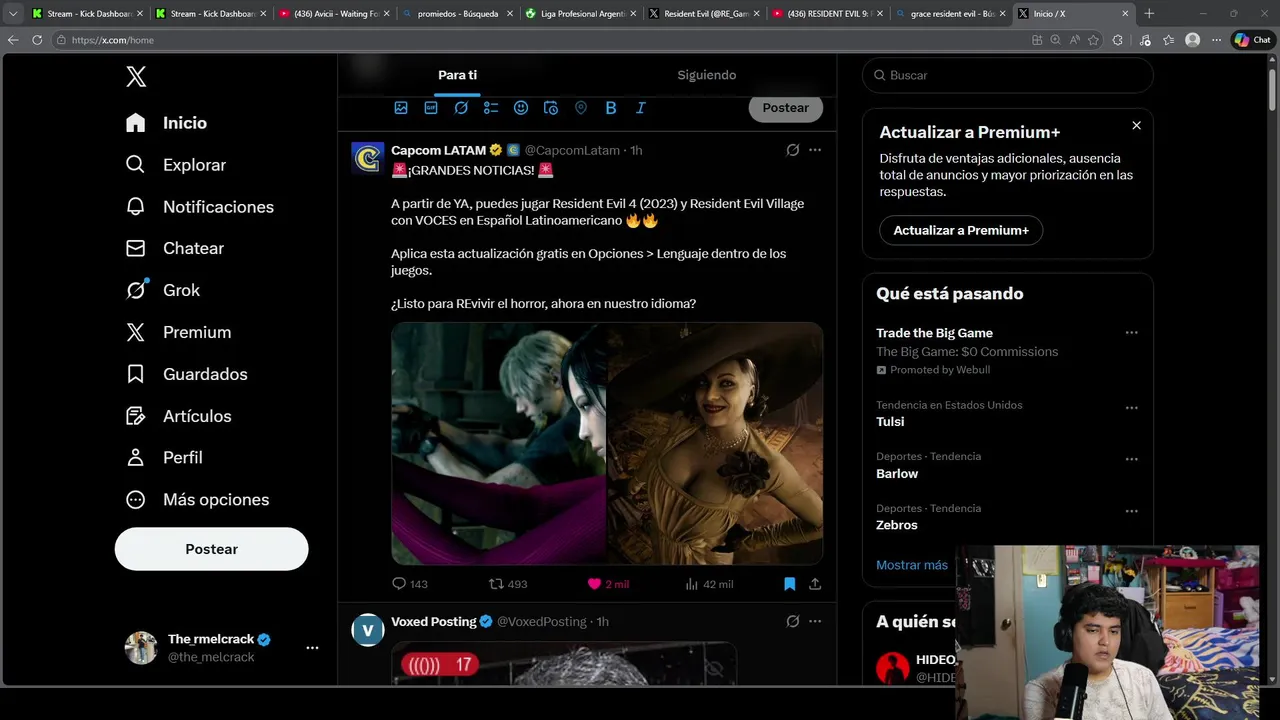The height and width of the screenshot is (720, 1280).
Task: Click Mostrar más under trends
Action: (x=912, y=565)
